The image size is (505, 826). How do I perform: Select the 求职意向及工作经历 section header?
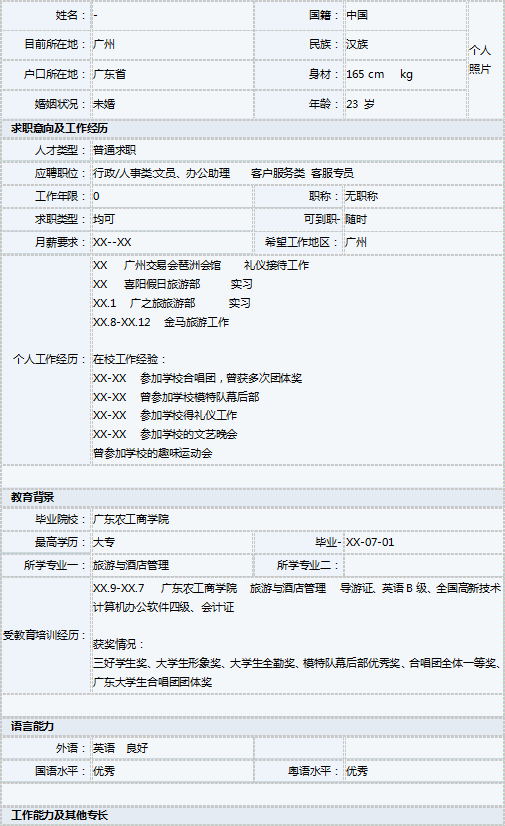pyautogui.click(x=59, y=128)
